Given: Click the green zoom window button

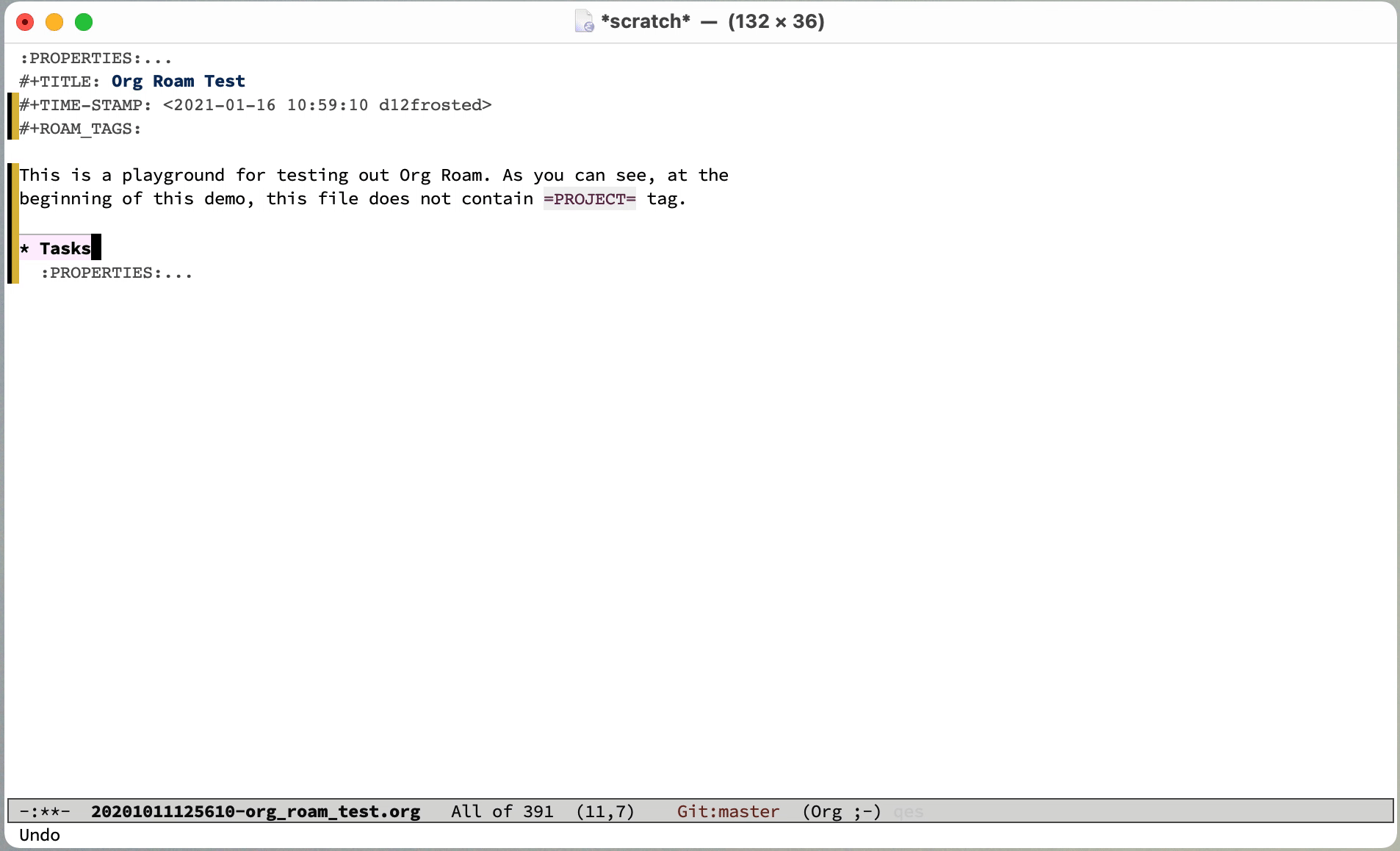Looking at the screenshot, I should (84, 22).
